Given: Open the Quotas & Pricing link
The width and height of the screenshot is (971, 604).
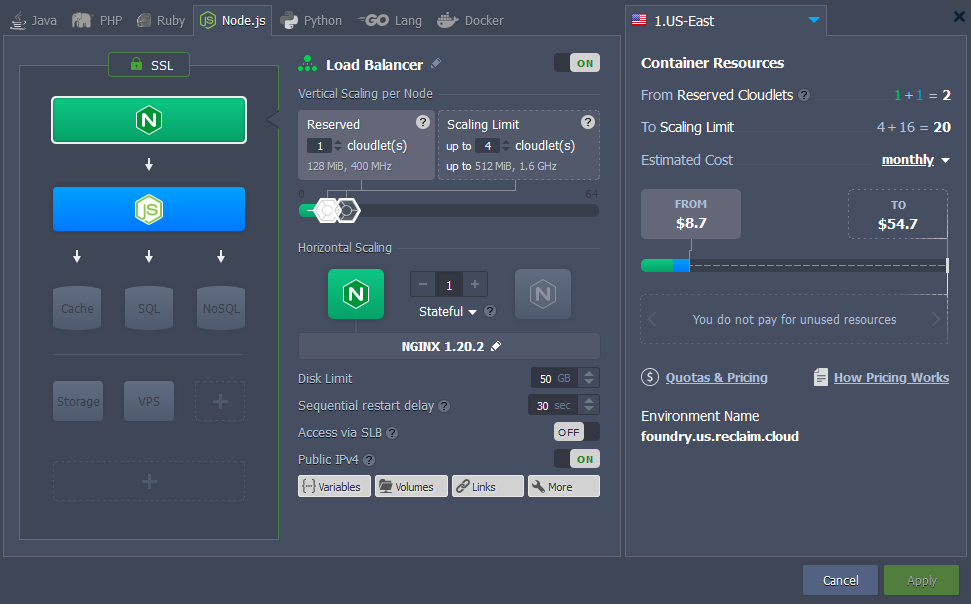Looking at the screenshot, I should click(716, 377).
